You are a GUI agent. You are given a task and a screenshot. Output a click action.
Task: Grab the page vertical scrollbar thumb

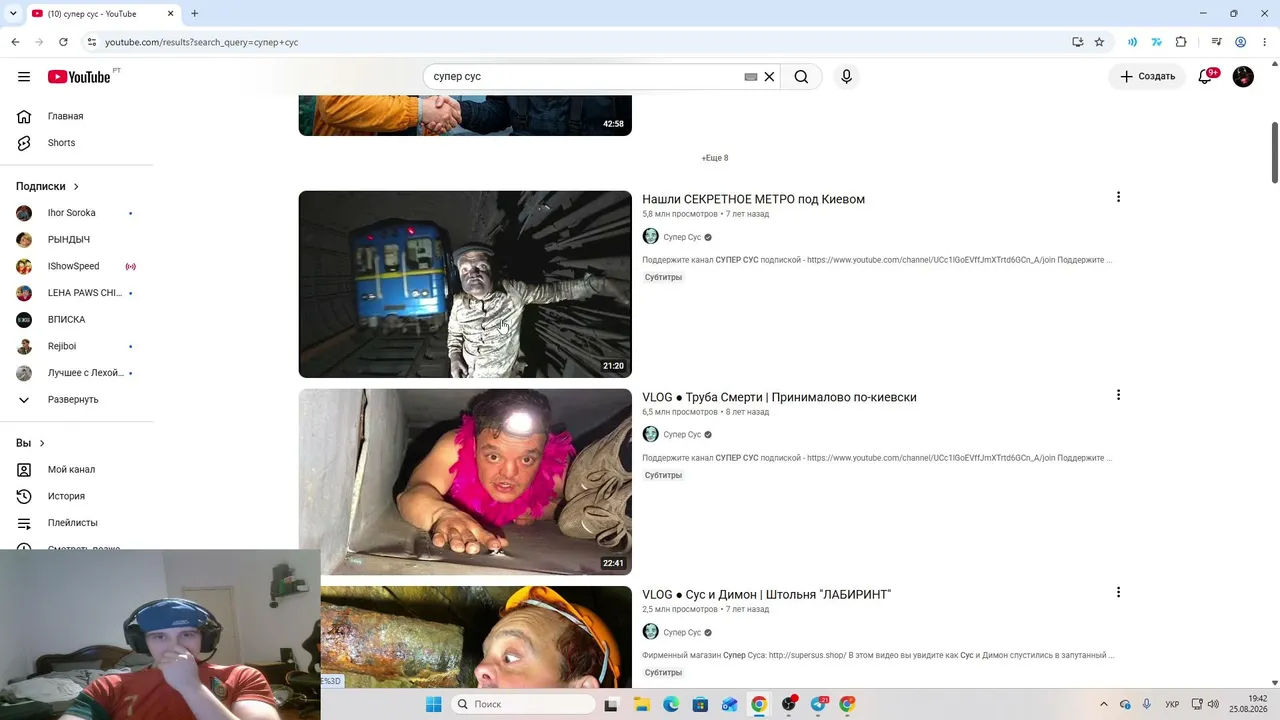[x=1275, y=152]
